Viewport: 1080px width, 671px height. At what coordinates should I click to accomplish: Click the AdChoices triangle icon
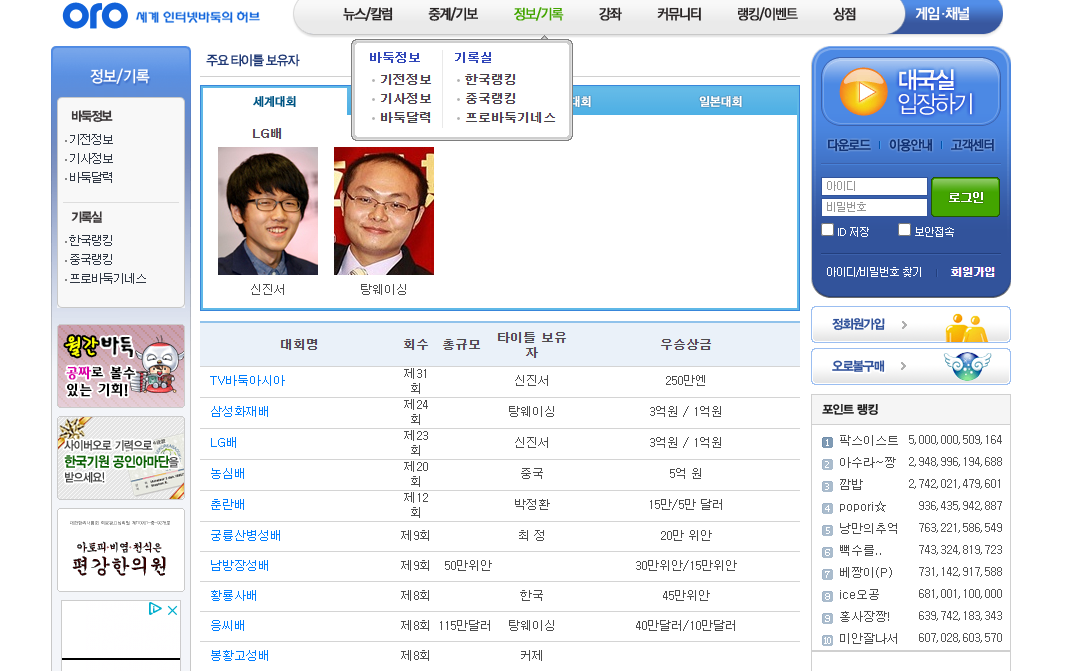(155, 609)
